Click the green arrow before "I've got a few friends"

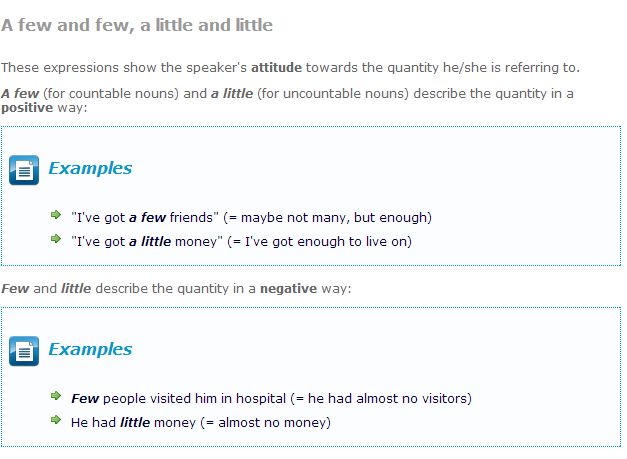coord(56,216)
